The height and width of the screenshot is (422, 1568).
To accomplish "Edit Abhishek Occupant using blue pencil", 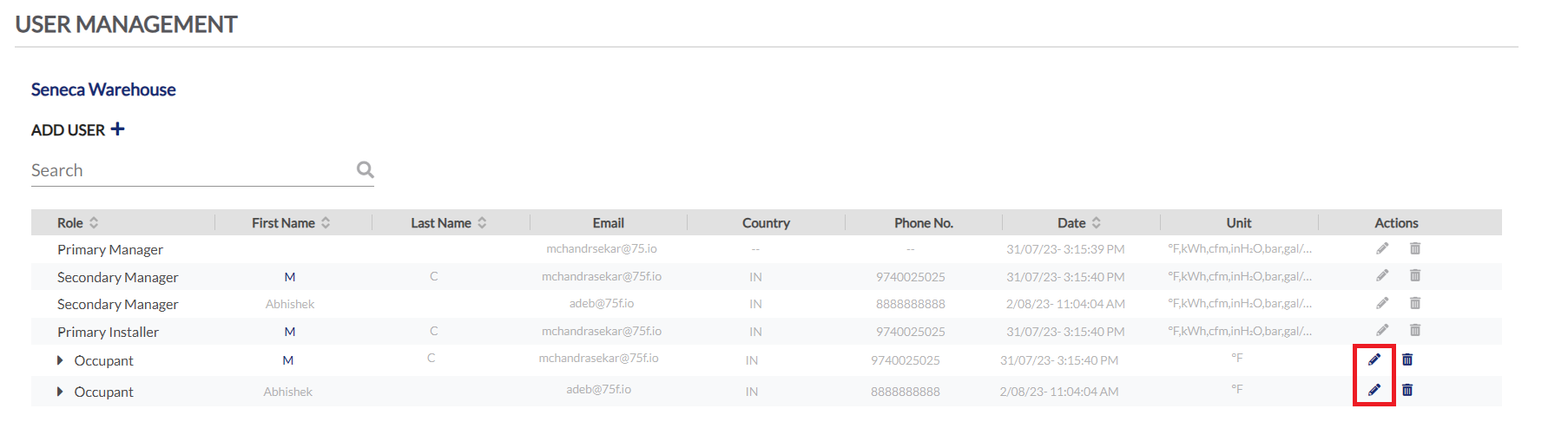I will click(1374, 390).
